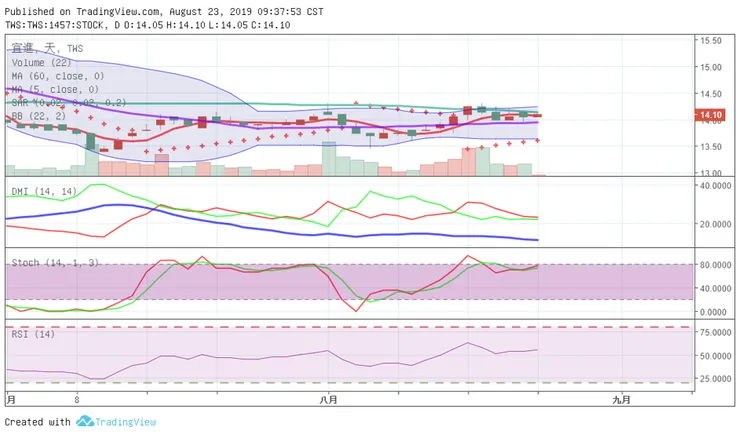Click the 50.0000 RSI axis value
The height and width of the screenshot is (435, 740).
pyautogui.click(x=715, y=356)
